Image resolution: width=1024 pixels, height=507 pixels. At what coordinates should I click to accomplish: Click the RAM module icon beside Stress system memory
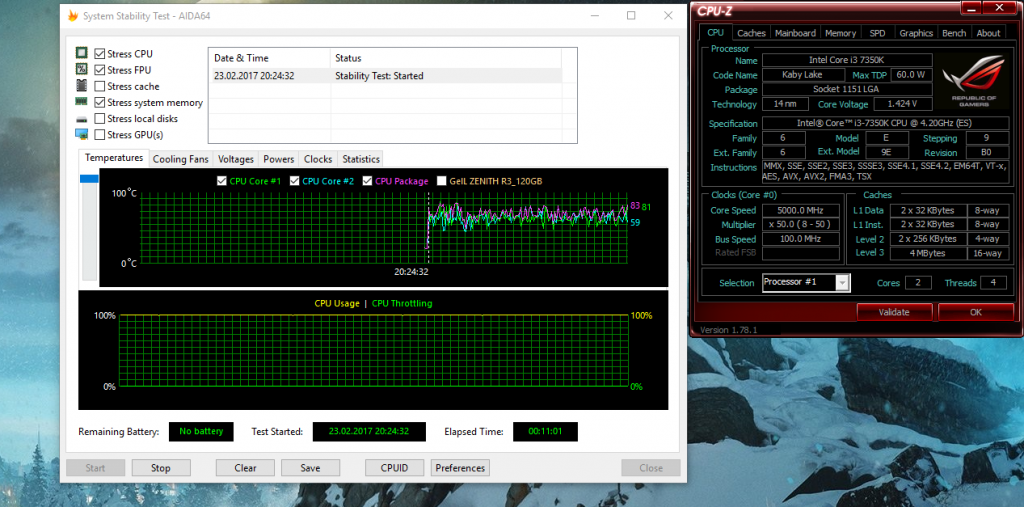tap(82, 102)
